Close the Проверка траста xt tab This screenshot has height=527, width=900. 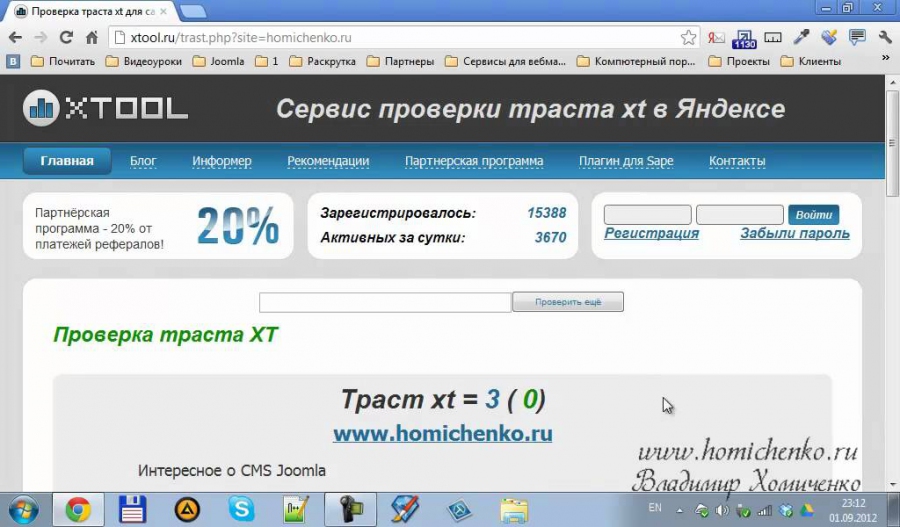coord(164,11)
